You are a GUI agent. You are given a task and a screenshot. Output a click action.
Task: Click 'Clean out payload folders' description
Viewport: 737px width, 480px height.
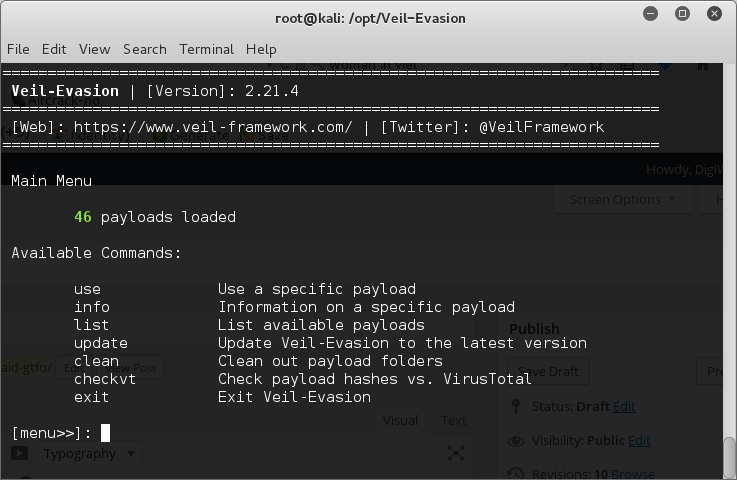click(330, 361)
